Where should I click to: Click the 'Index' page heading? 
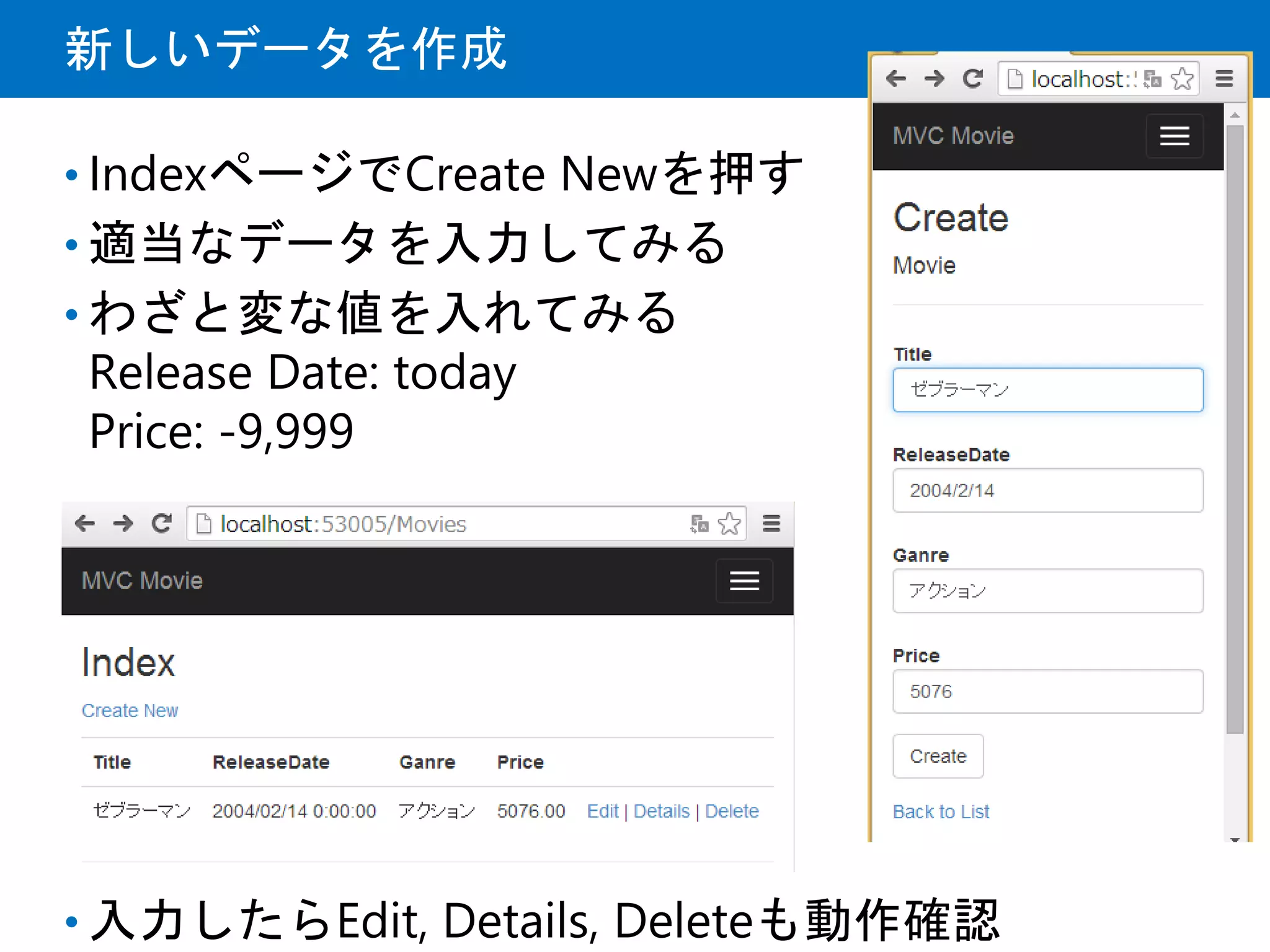[x=128, y=663]
